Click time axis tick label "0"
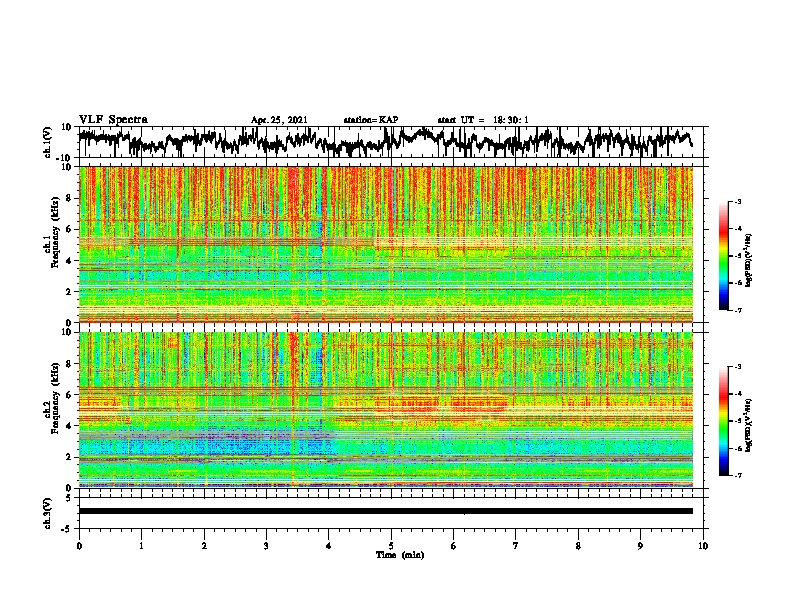 tap(79, 546)
